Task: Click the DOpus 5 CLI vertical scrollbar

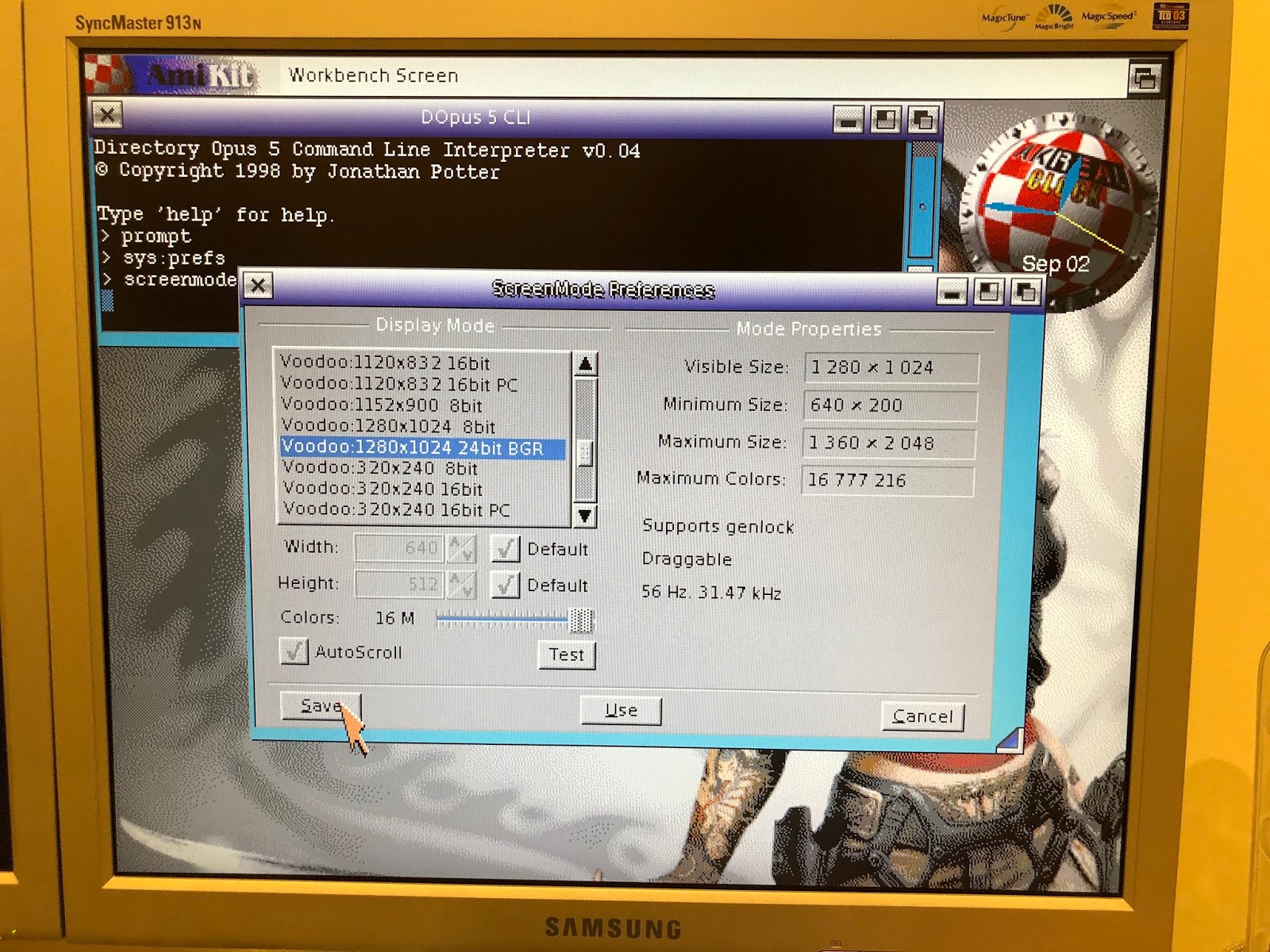Action: (x=922, y=205)
